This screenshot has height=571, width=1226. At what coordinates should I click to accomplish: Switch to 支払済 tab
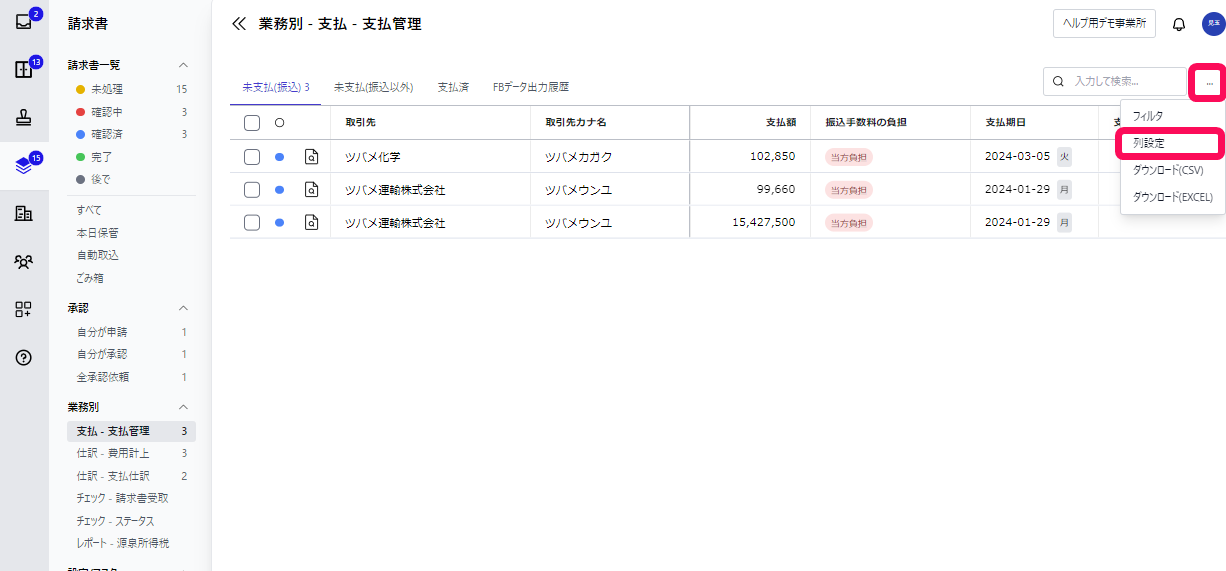point(453,88)
